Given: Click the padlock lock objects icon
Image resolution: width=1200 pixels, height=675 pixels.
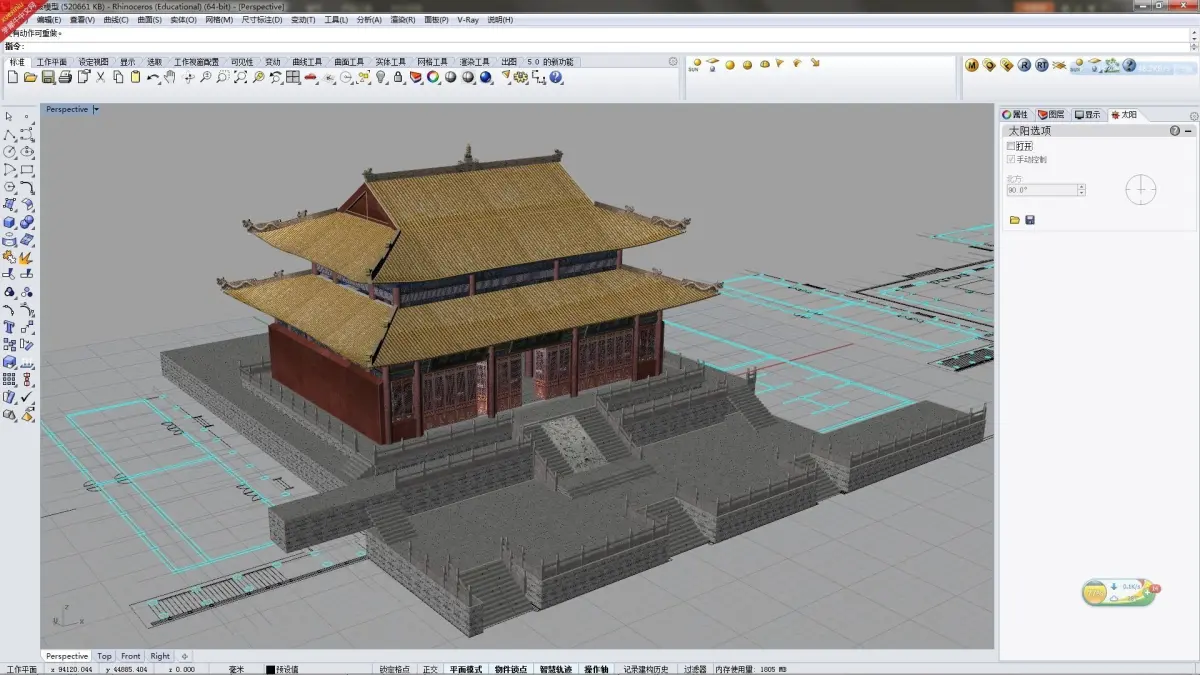Looking at the screenshot, I should point(398,77).
